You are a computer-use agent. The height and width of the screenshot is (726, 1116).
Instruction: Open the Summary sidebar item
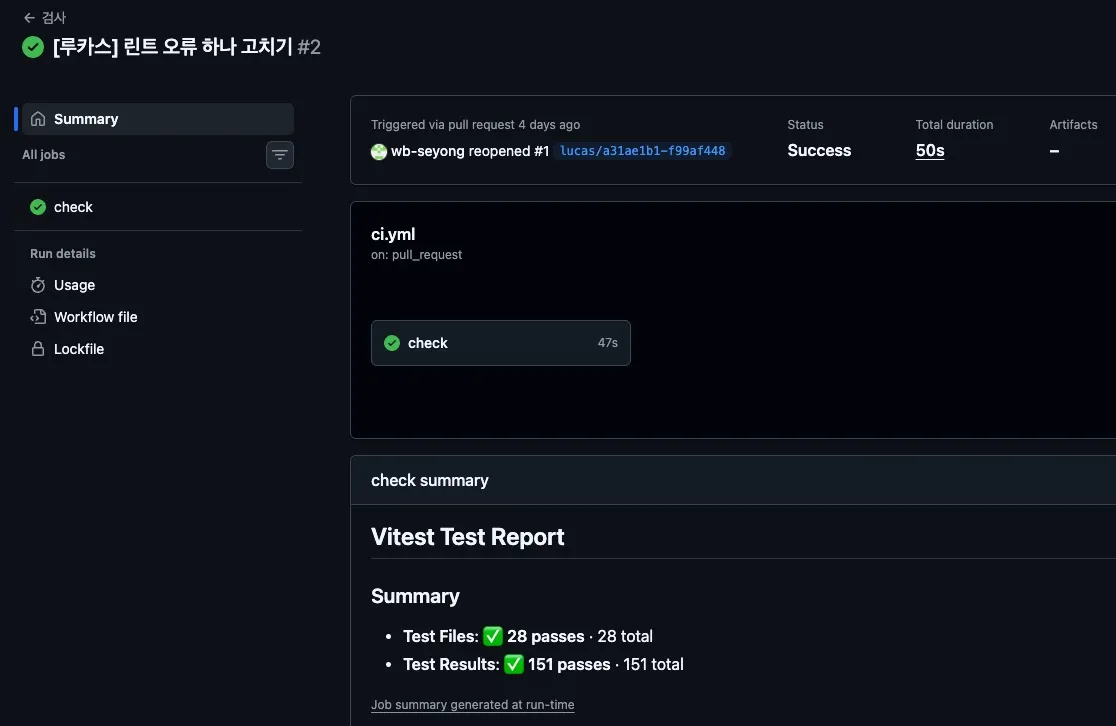[x=158, y=119]
